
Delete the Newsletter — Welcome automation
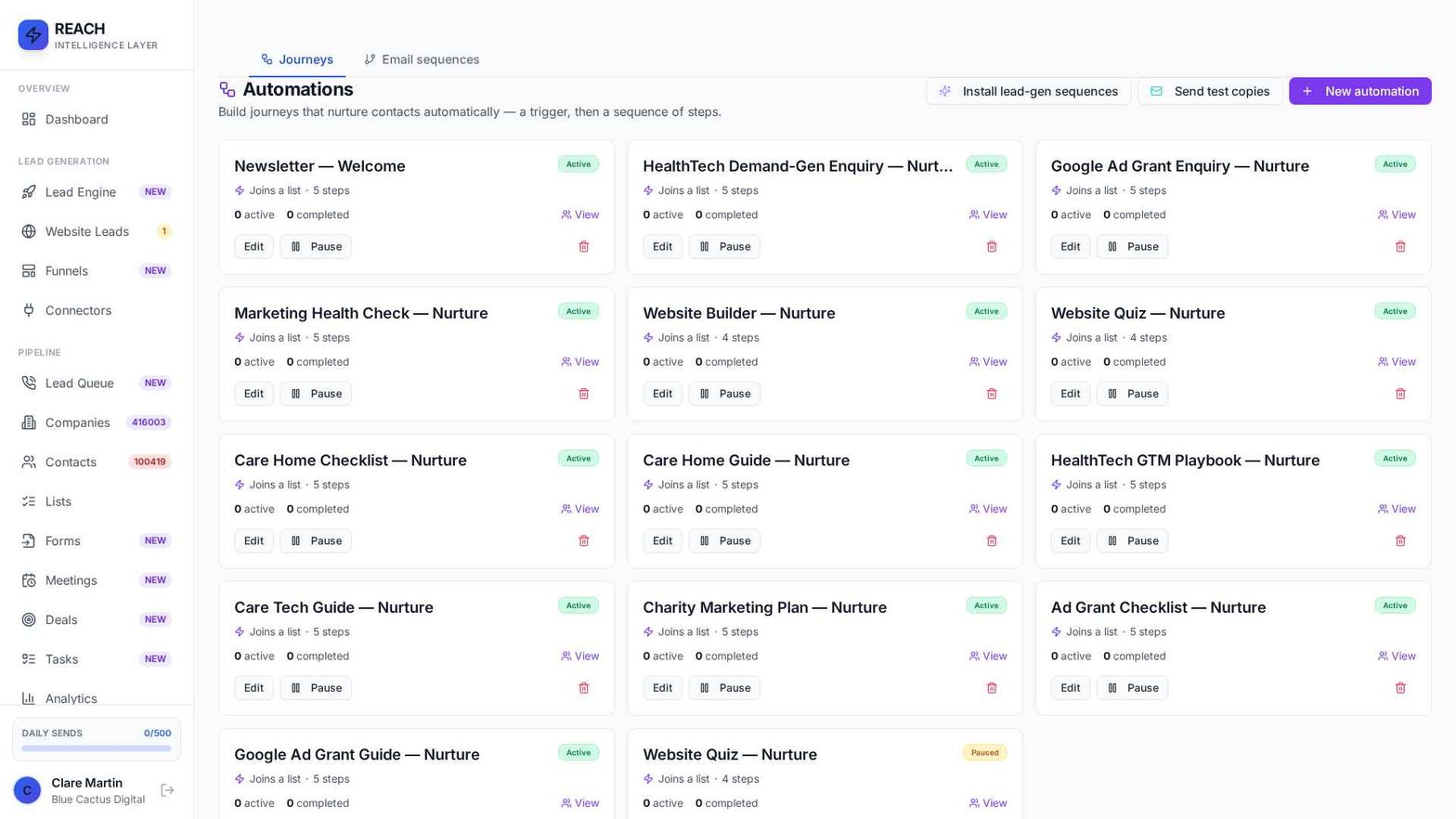pos(584,247)
